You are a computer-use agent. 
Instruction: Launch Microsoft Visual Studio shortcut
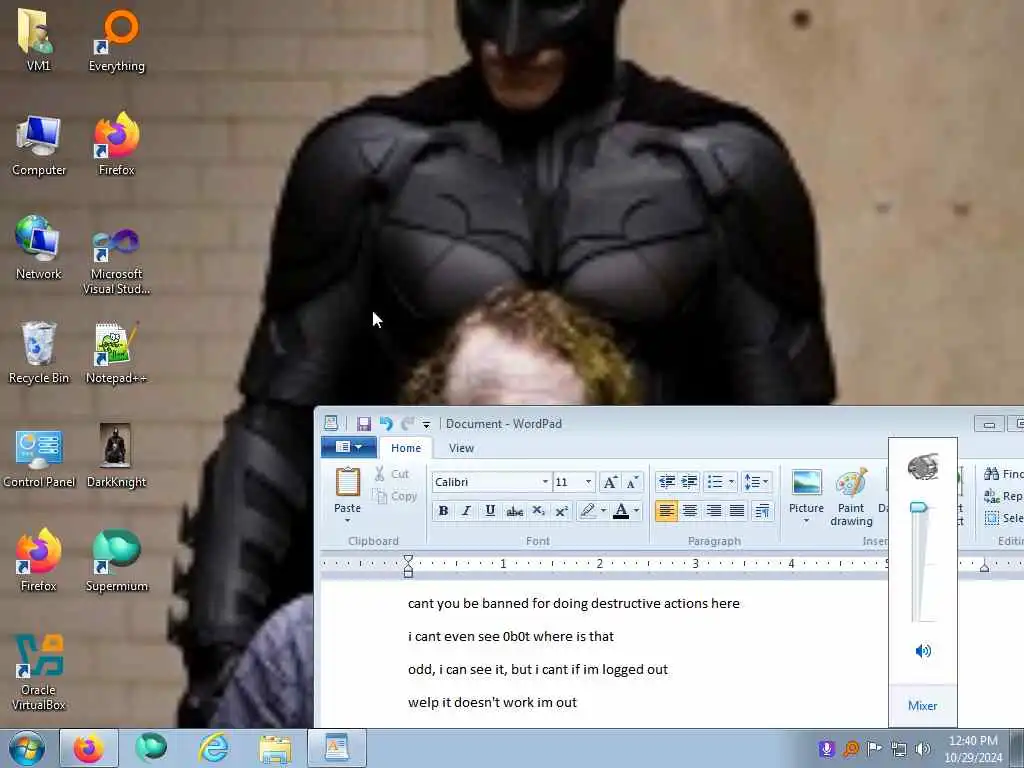click(x=116, y=261)
